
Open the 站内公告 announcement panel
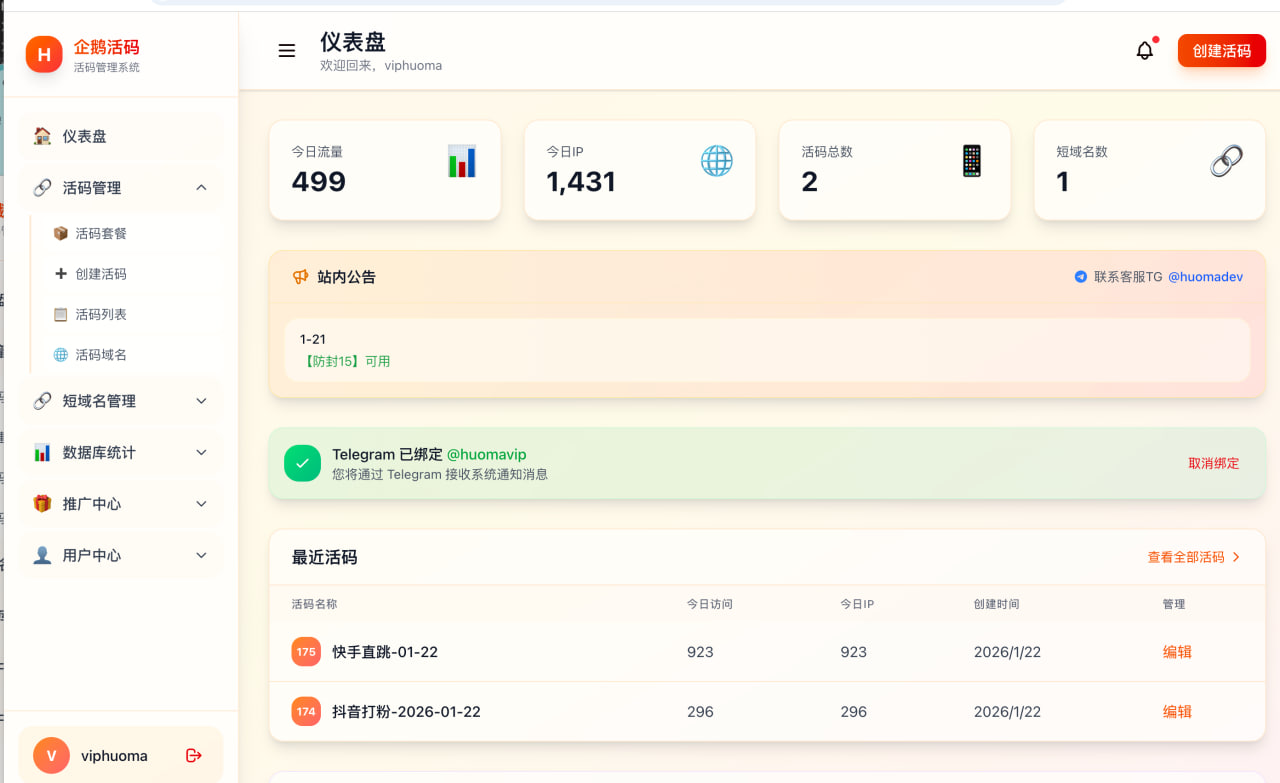point(345,277)
